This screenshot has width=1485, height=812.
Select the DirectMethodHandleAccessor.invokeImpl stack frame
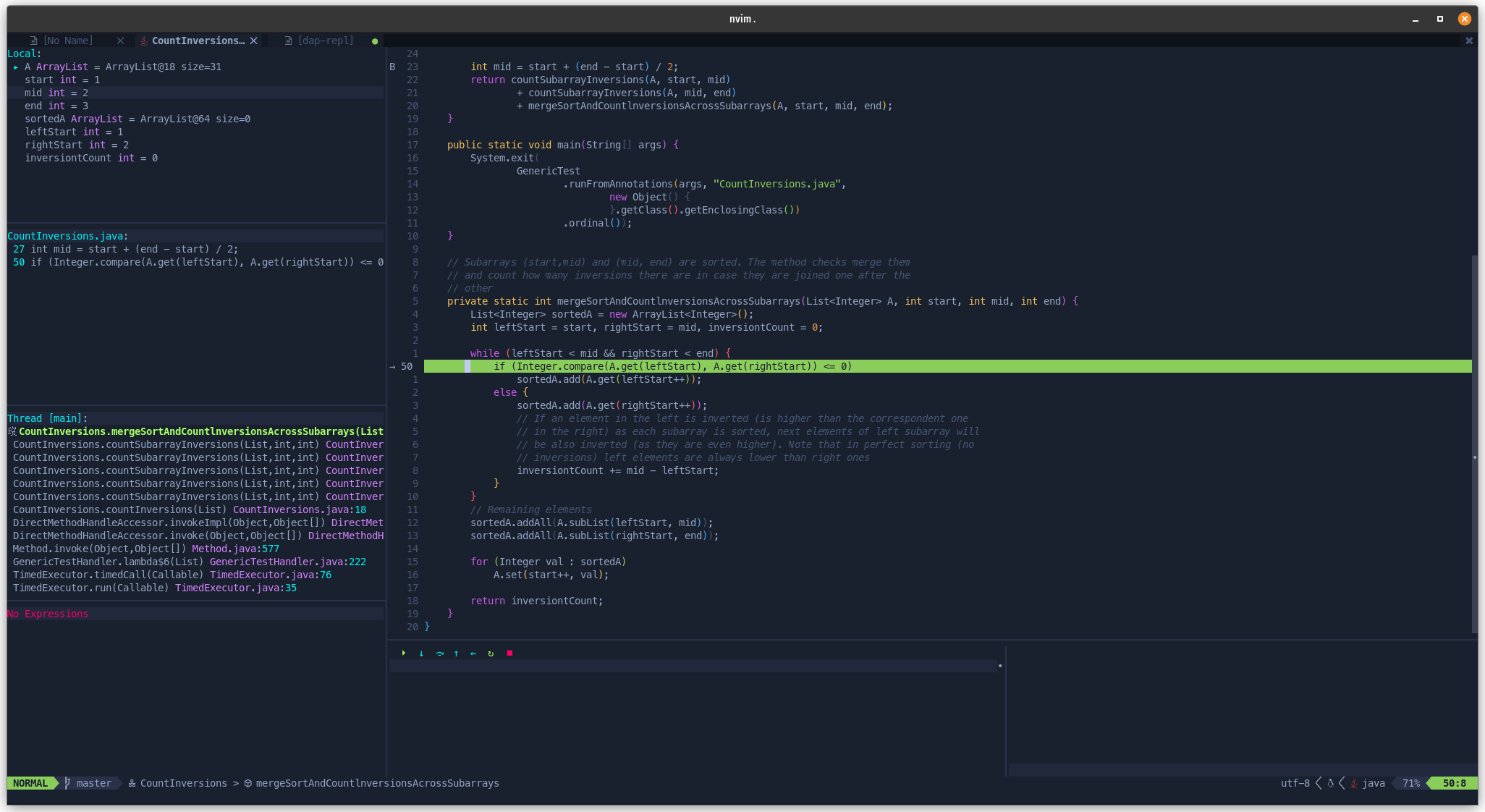pos(198,523)
